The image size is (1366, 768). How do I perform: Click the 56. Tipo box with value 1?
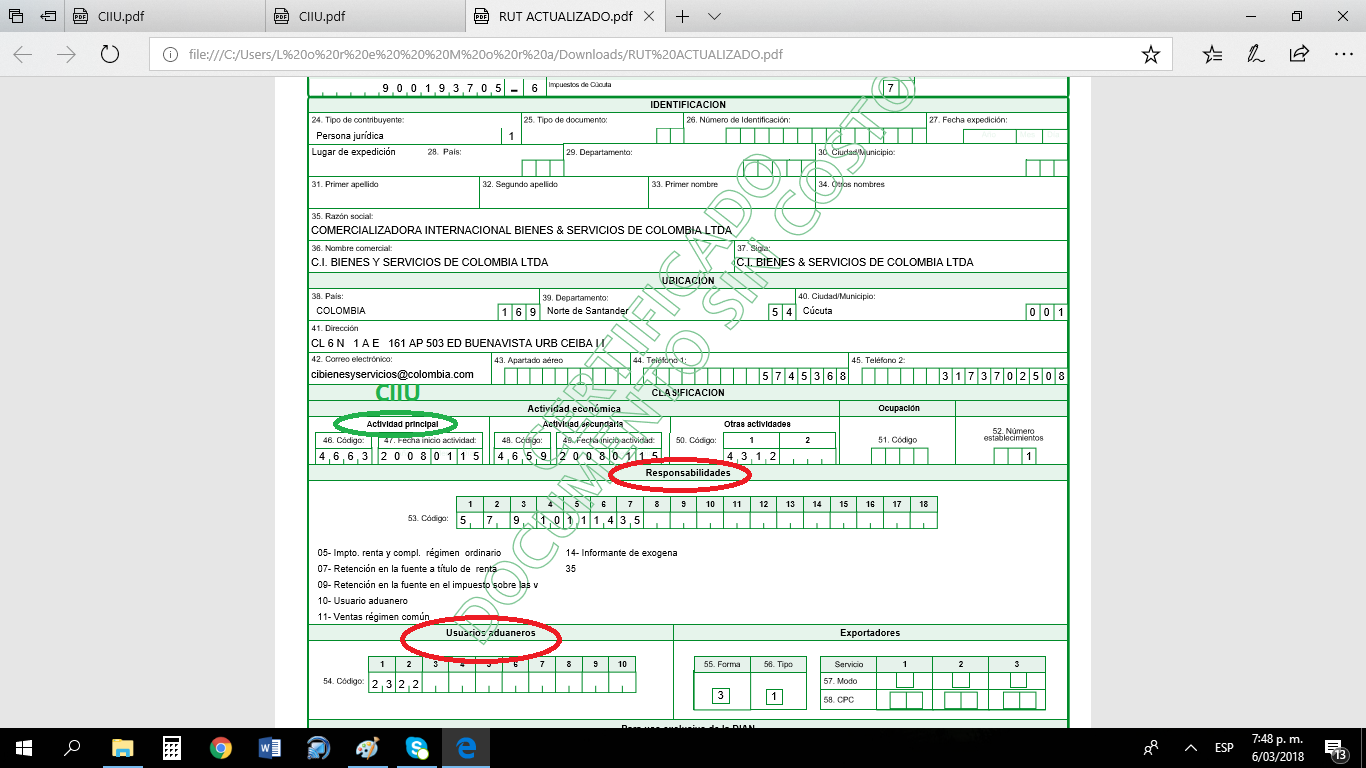click(775, 696)
